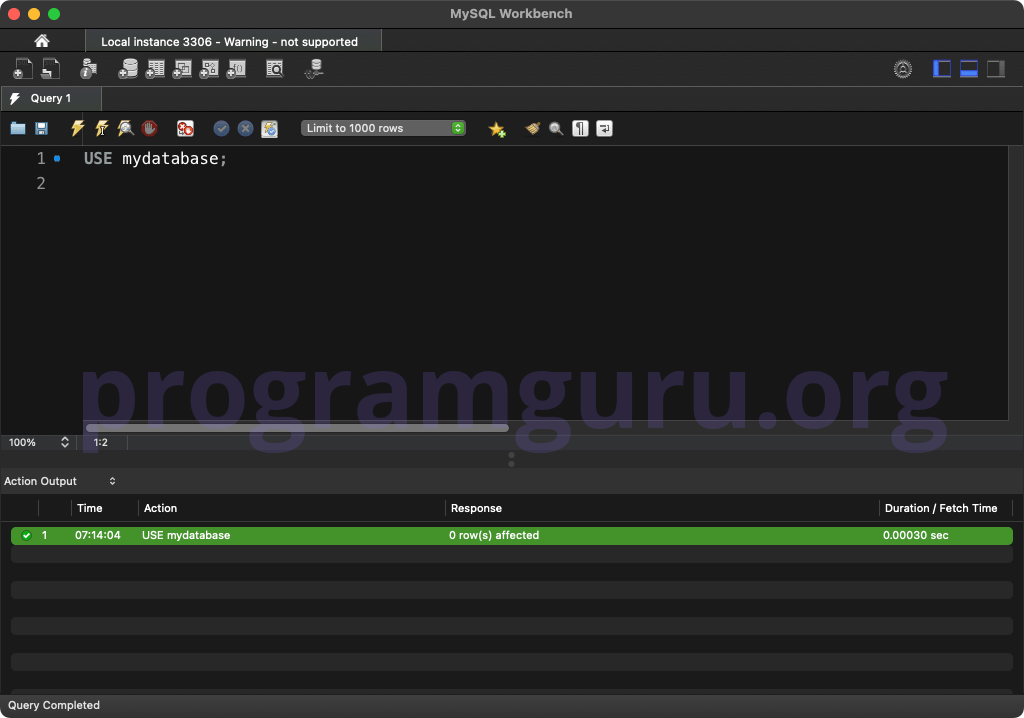Run Explain plan for statement
Screen dimensions: 1024x718
[125, 128]
